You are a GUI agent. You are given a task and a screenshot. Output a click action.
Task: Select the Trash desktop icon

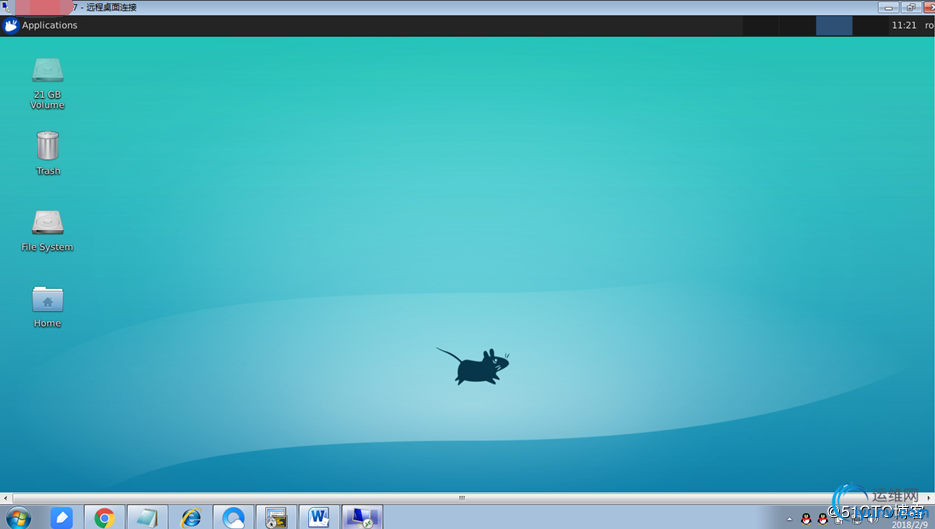48,153
